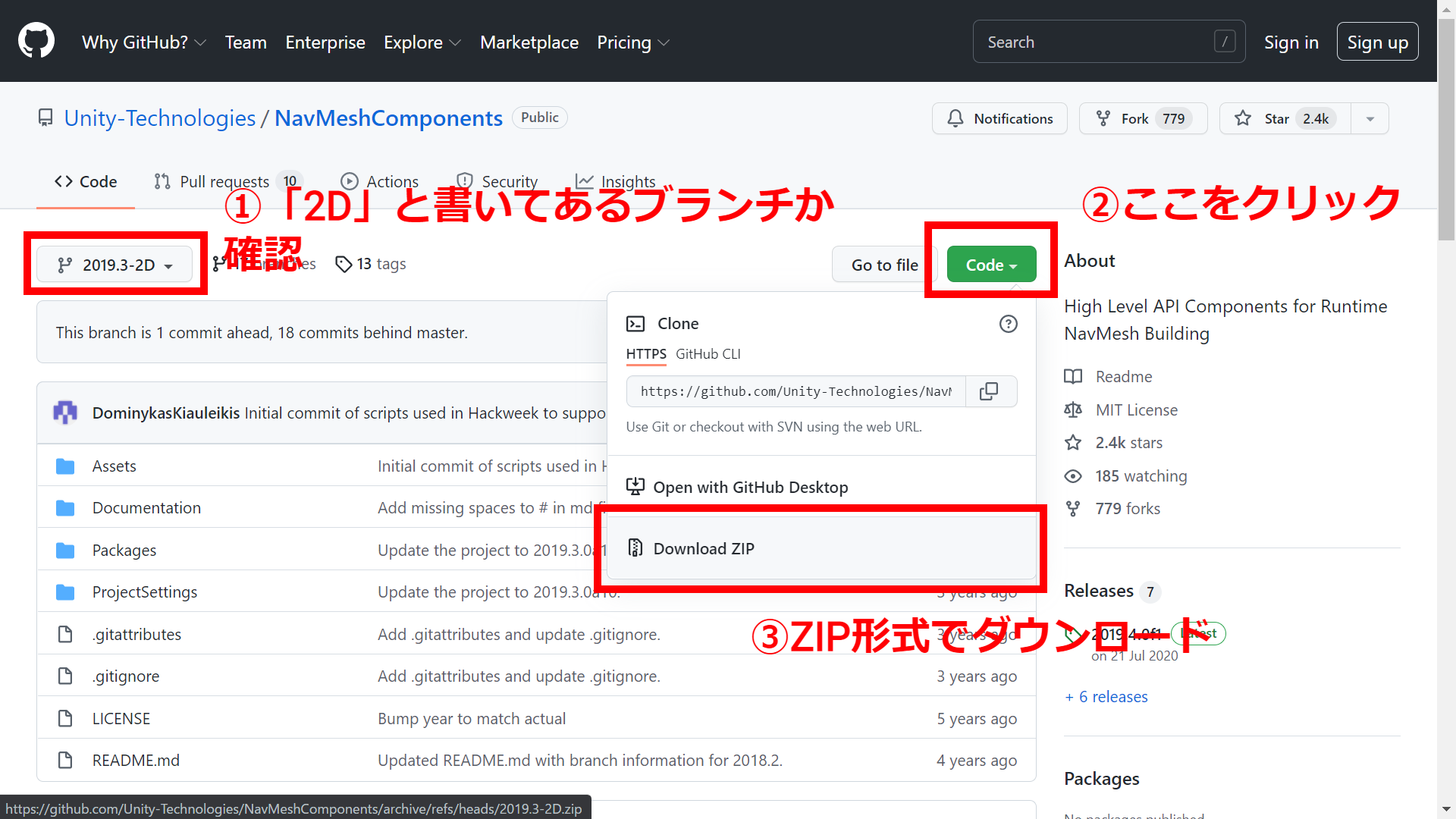Expand the Code download dropdown
Image resolution: width=1456 pixels, height=819 pixels.
(990, 264)
